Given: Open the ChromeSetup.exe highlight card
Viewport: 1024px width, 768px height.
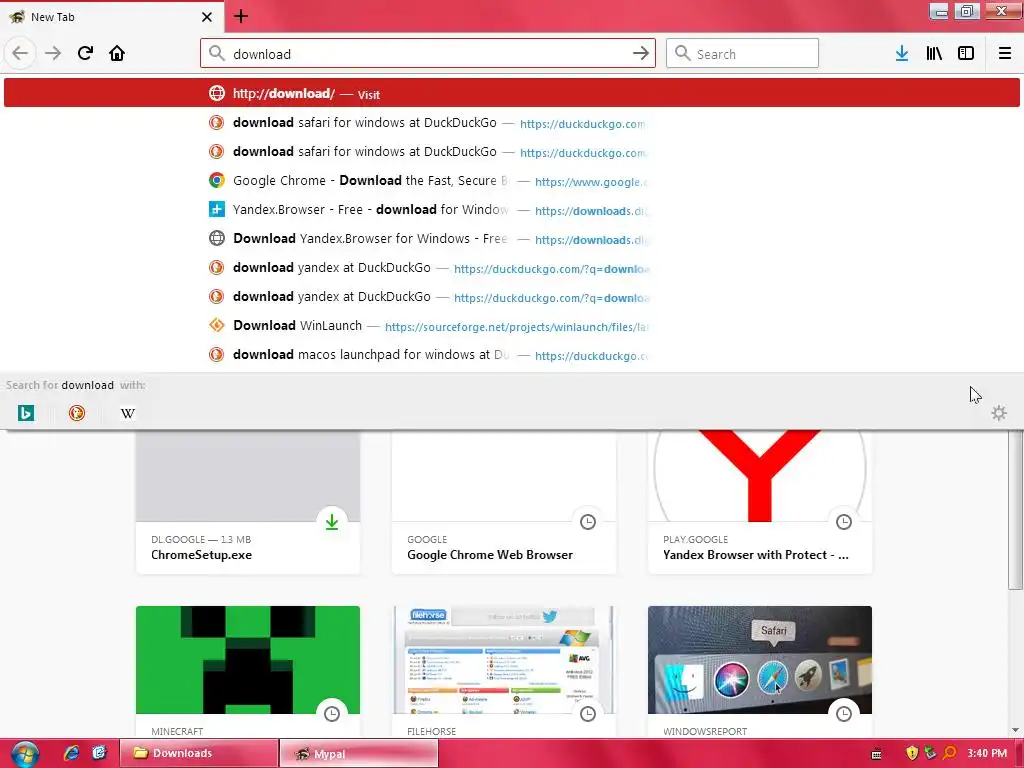Looking at the screenshot, I should click(x=248, y=502).
